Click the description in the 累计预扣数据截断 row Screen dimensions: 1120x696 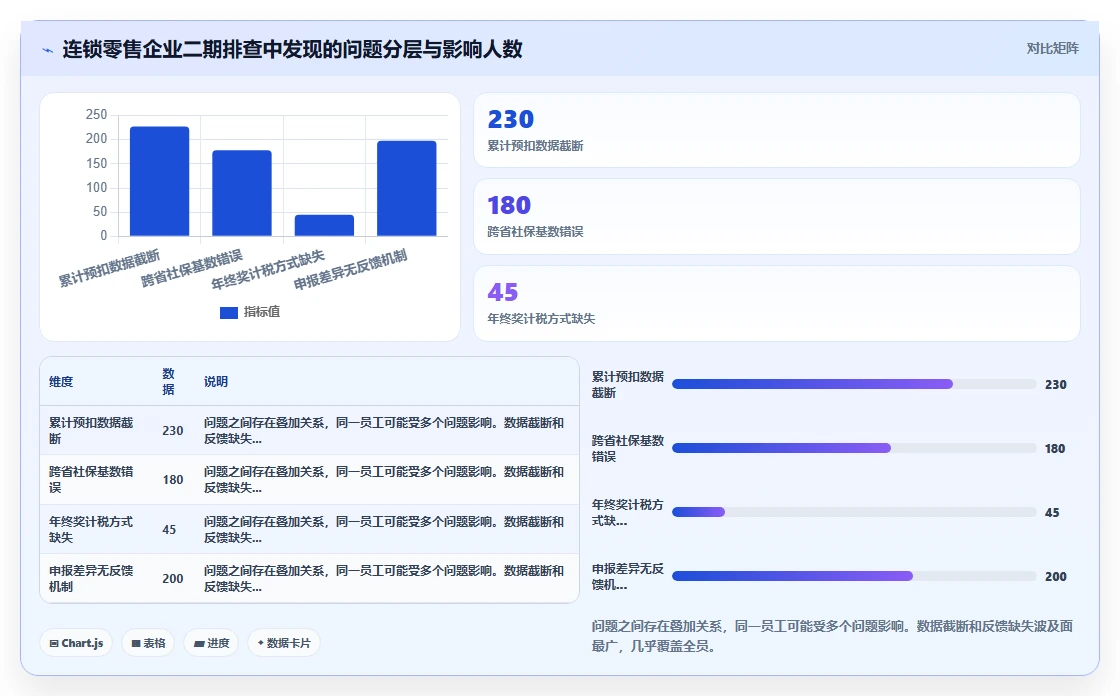coord(384,430)
